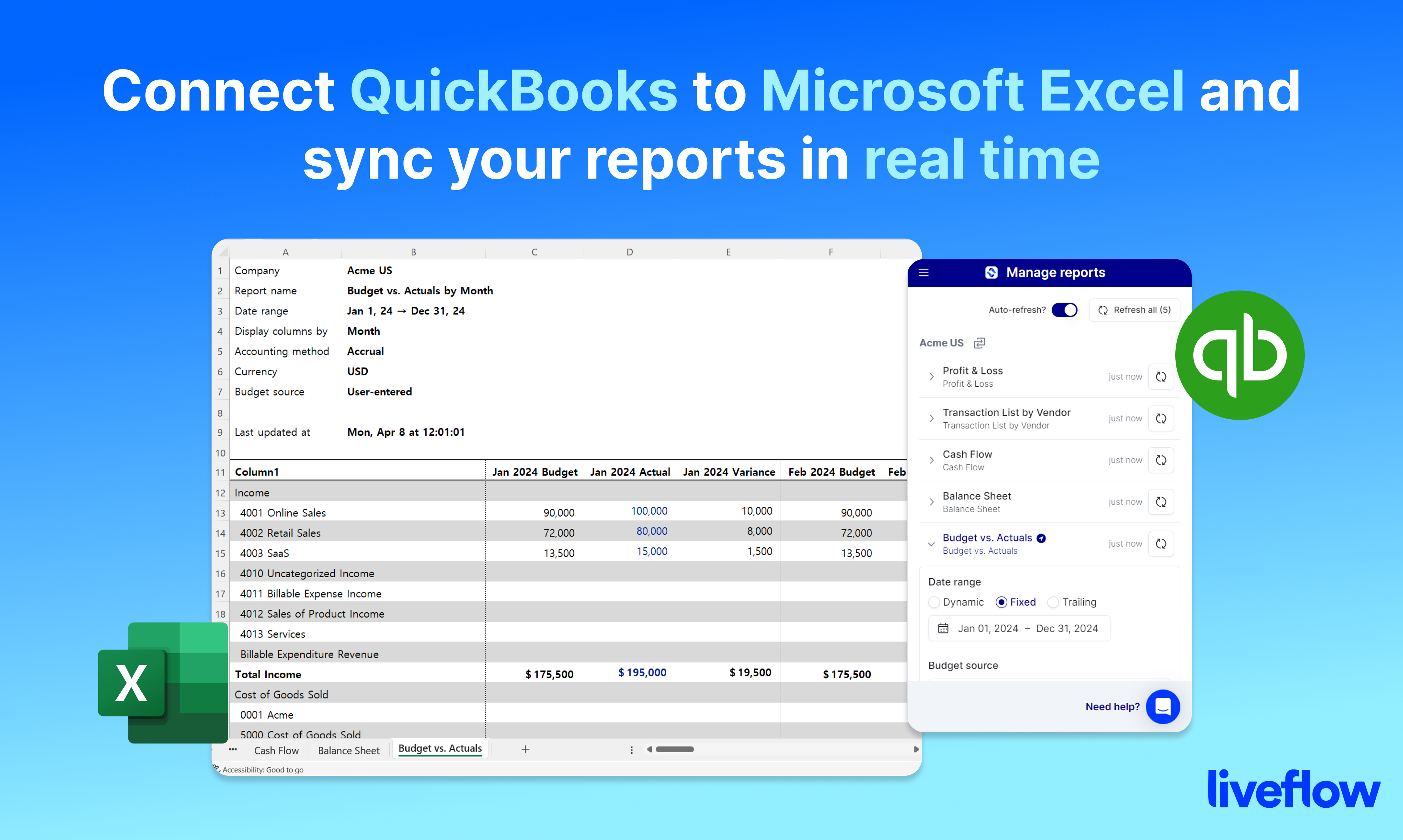The height and width of the screenshot is (840, 1403).
Task: Select column D header
Action: pyautogui.click(x=629, y=252)
